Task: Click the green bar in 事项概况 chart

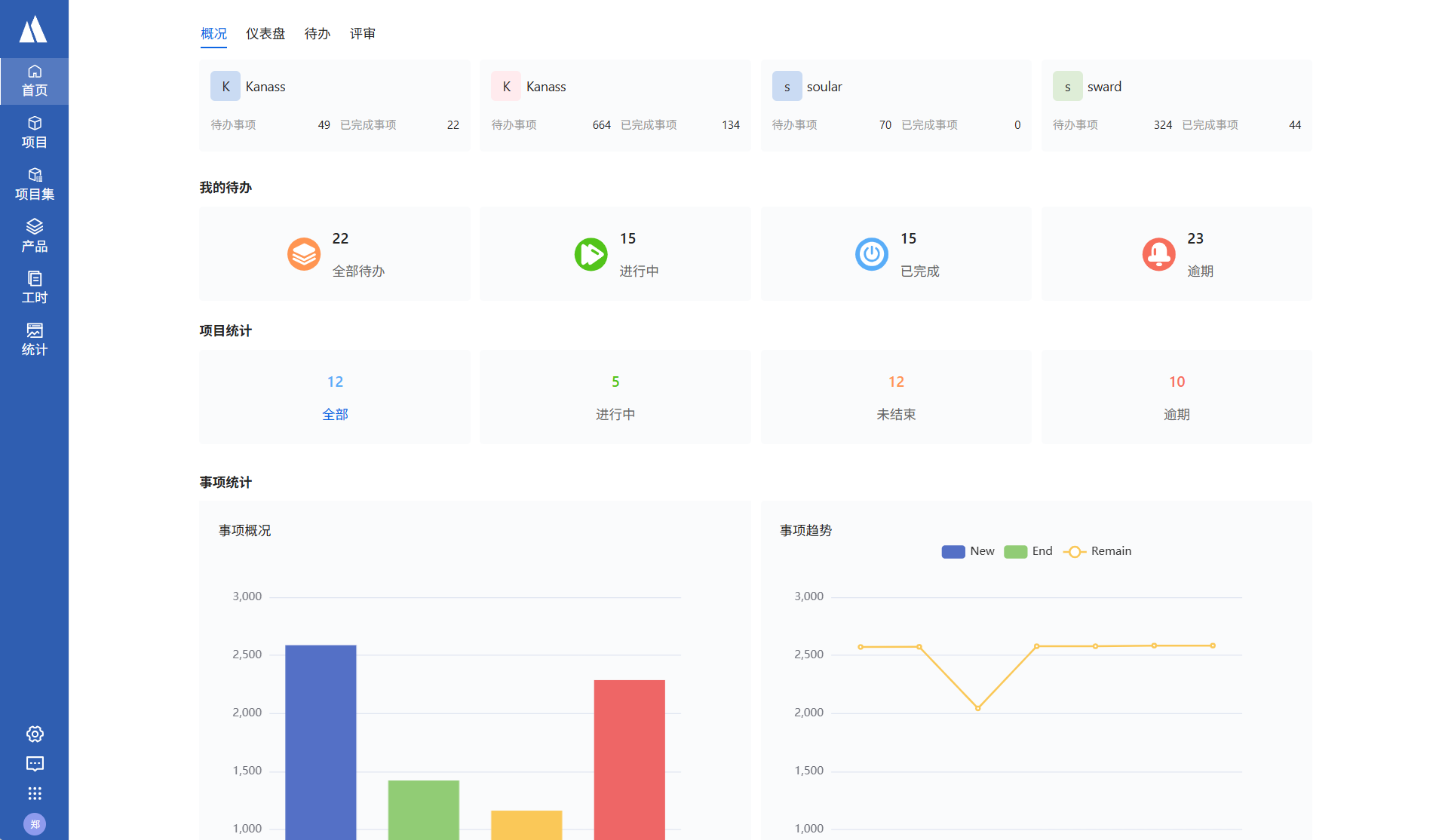Action: pos(423,810)
